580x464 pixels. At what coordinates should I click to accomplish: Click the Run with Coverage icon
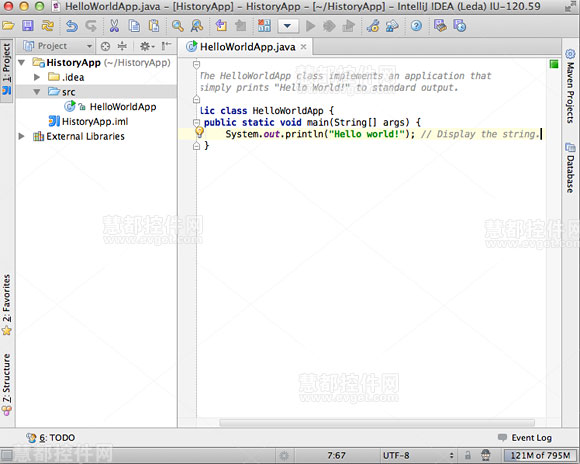(x=348, y=26)
